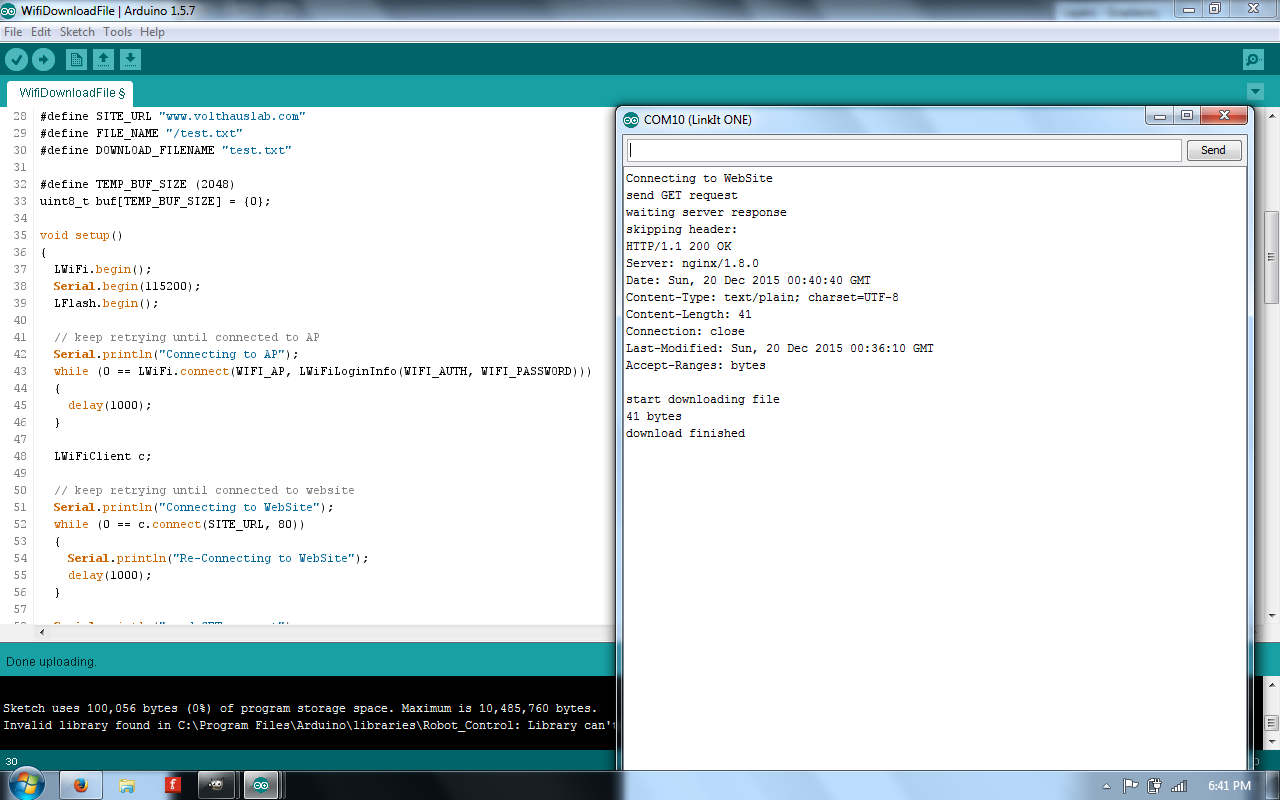This screenshot has height=800, width=1280.
Task: Focus the serial monitor text input field
Action: [x=904, y=150]
